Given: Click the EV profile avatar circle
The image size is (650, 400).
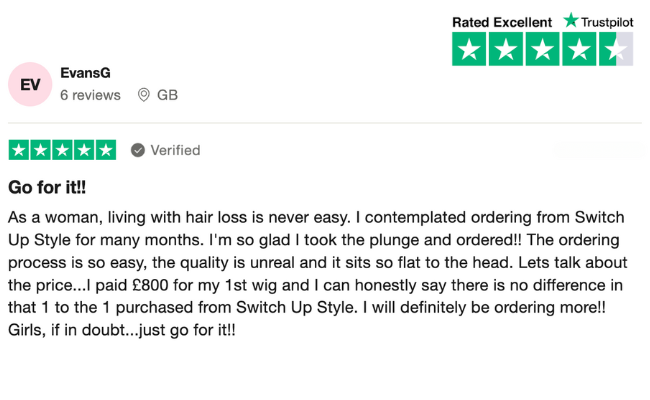Looking at the screenshot, I should coord(31,85).
